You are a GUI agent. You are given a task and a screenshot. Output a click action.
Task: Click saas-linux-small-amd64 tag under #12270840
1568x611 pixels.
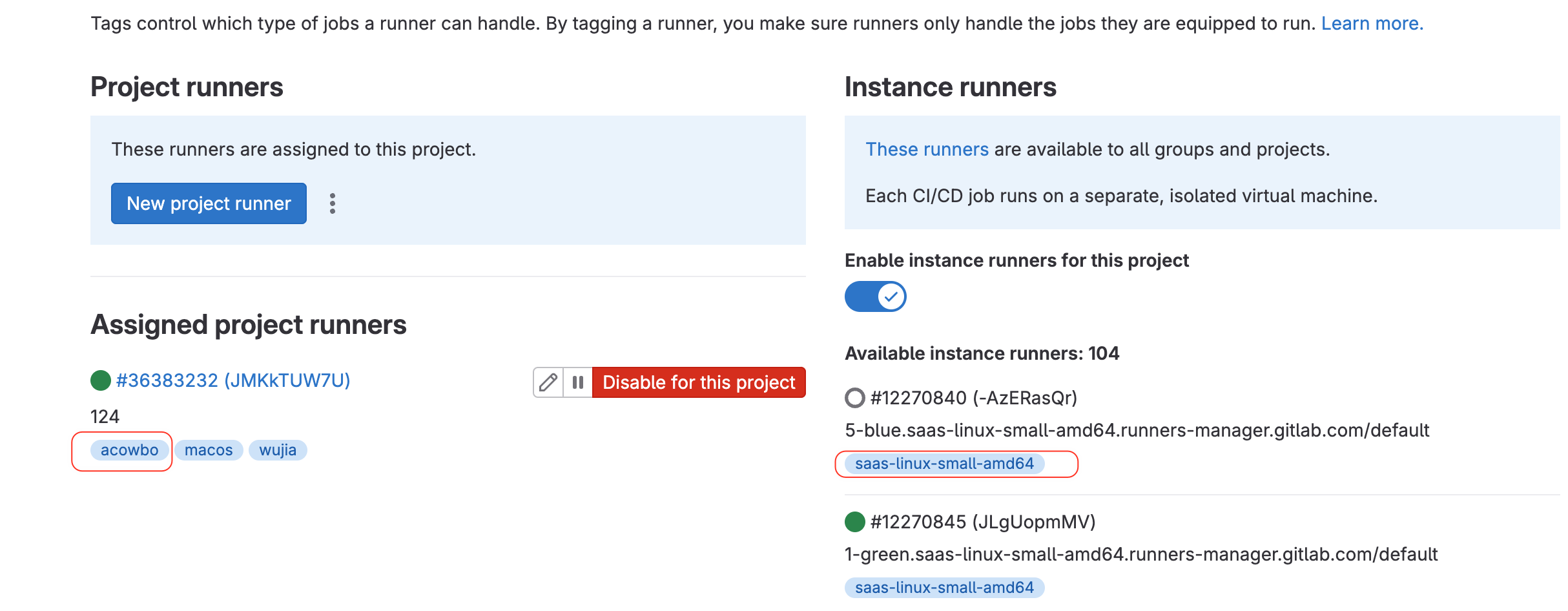click(x=944, y=464)
